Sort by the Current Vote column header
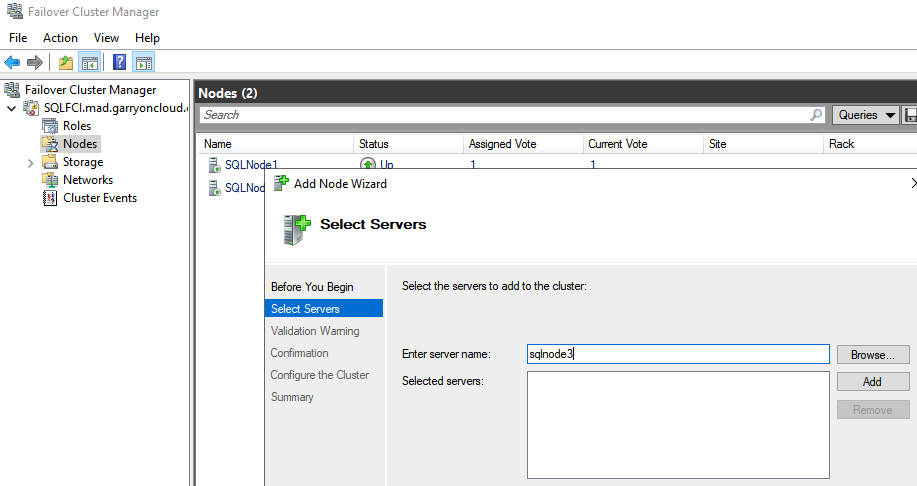This screenshot has height=486, width=917. click(x=643, y=144)
